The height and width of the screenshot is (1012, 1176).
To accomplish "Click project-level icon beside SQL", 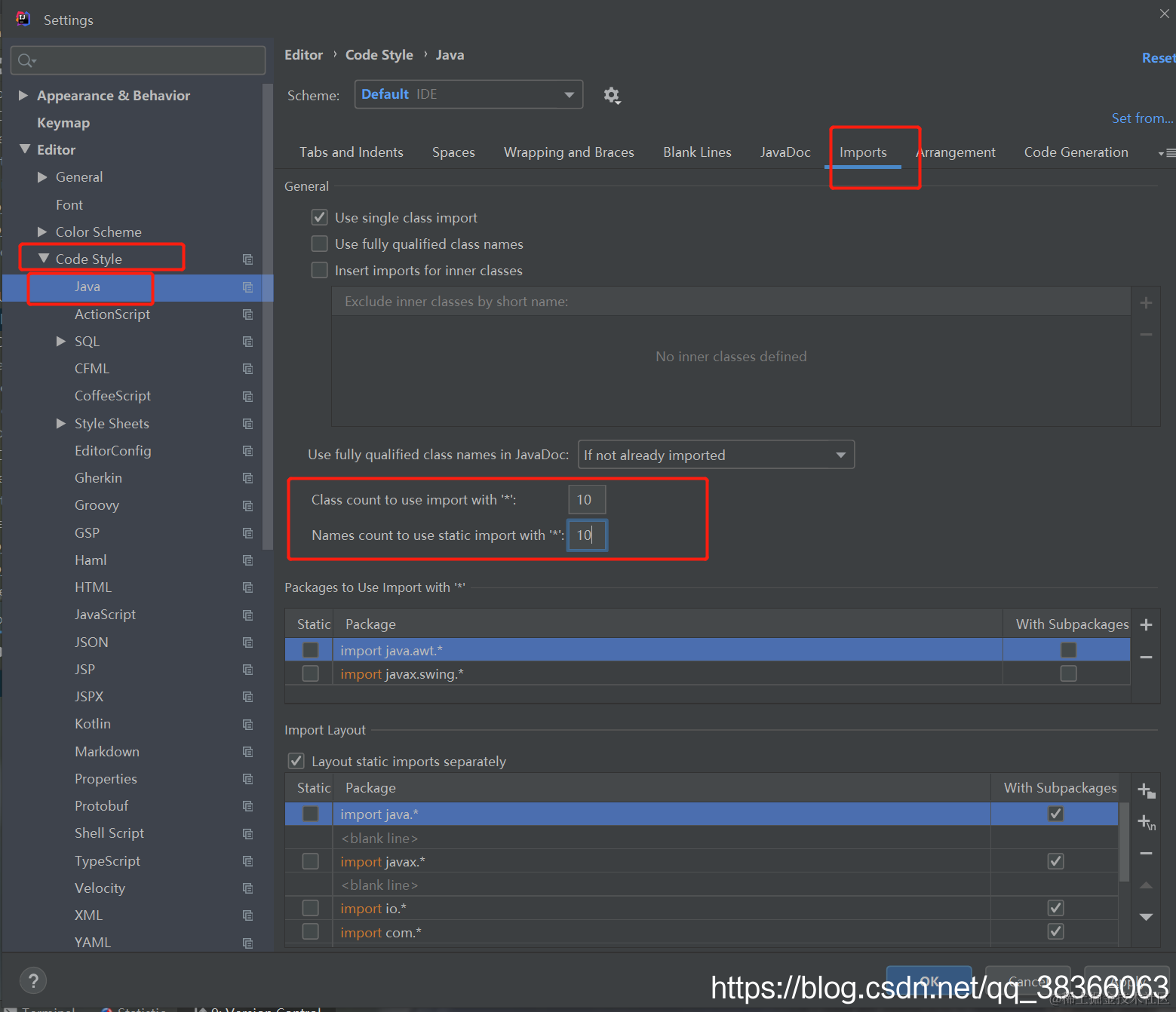I will click(247, 342).
